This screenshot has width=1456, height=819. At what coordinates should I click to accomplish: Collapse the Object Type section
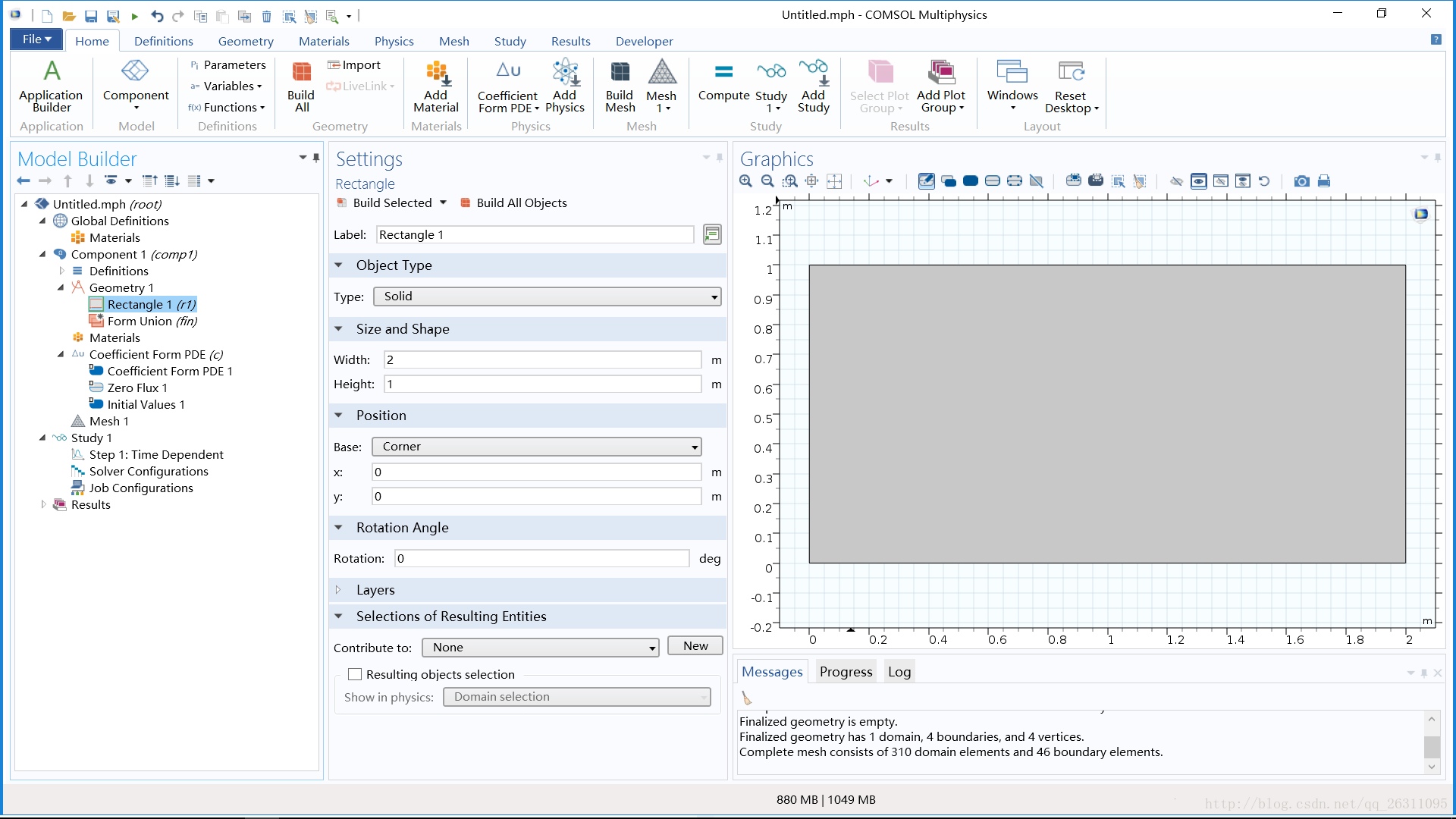(339, 265)
